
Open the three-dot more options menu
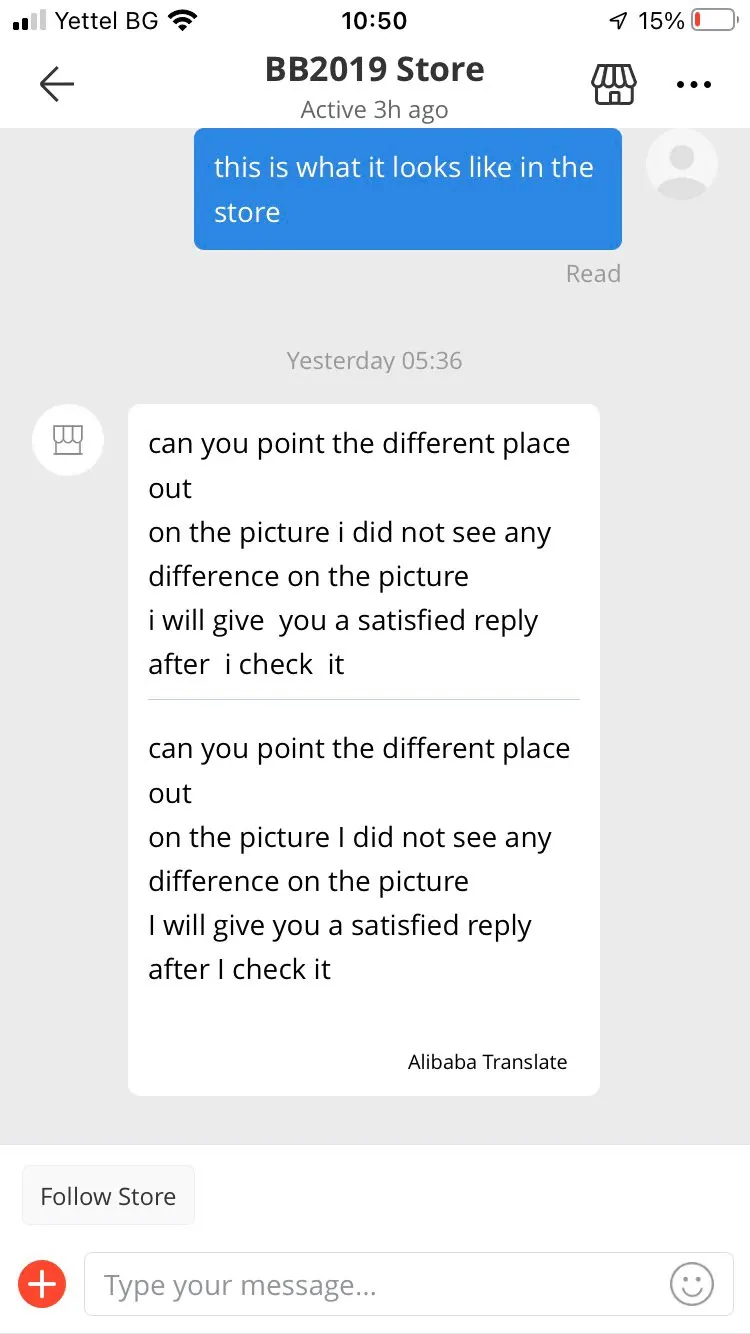coord(693,85)
